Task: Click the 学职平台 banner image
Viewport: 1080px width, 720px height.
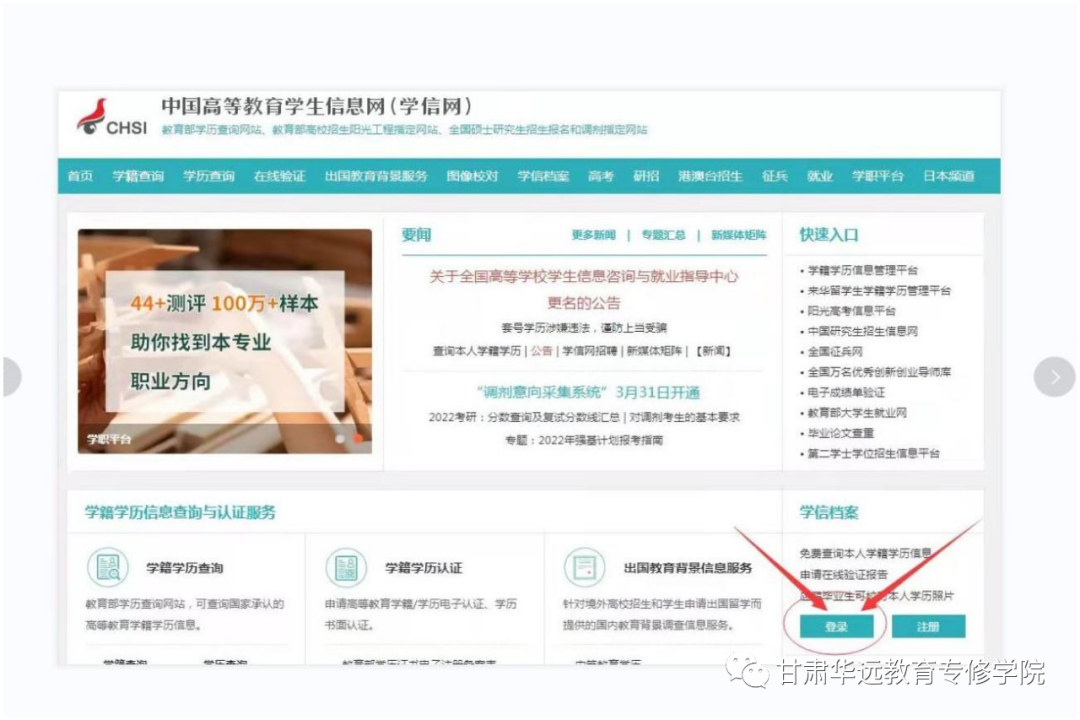Action: [x=224, y=340]
